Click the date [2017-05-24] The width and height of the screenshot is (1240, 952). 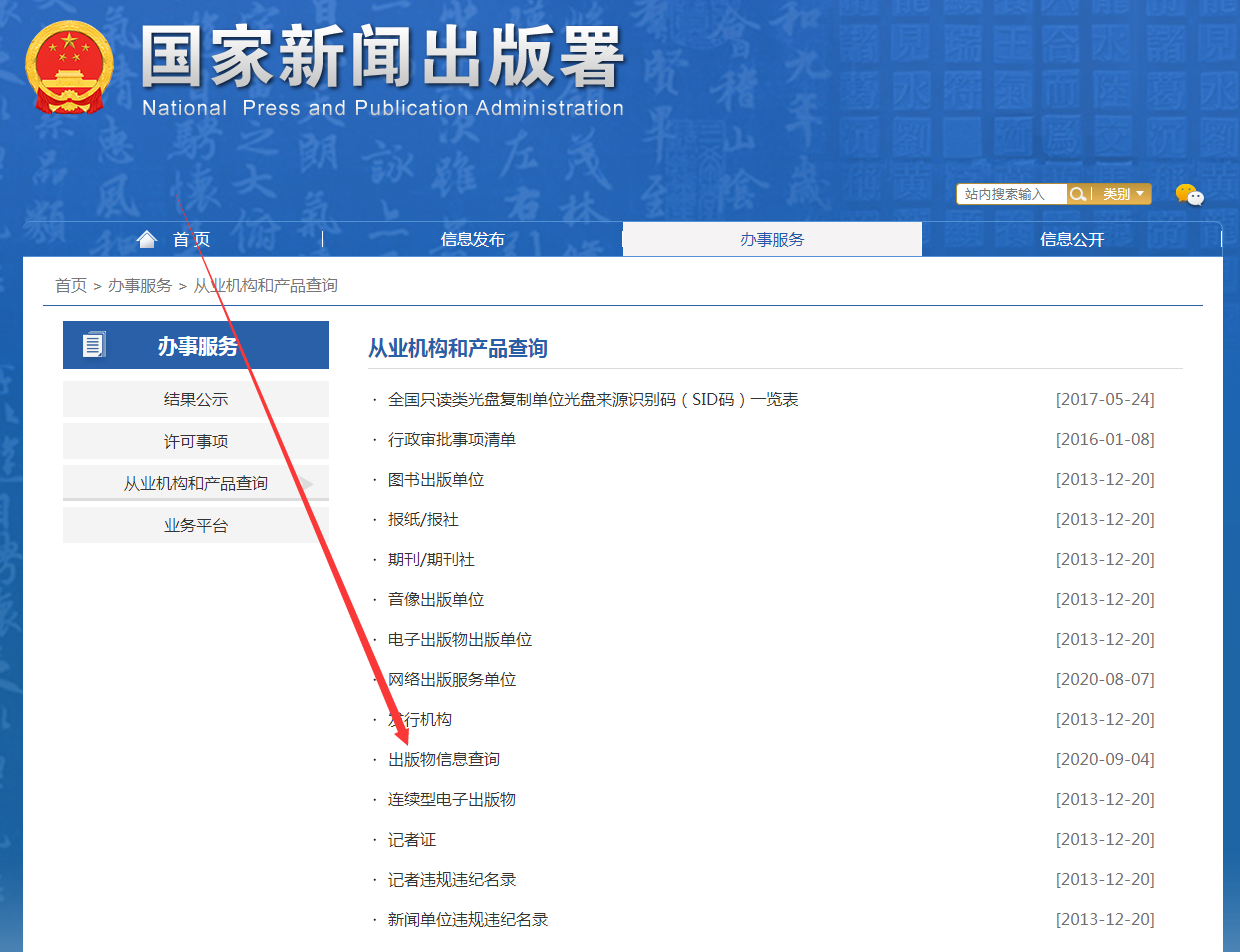pyautogui.click(x=1105, y=400)
